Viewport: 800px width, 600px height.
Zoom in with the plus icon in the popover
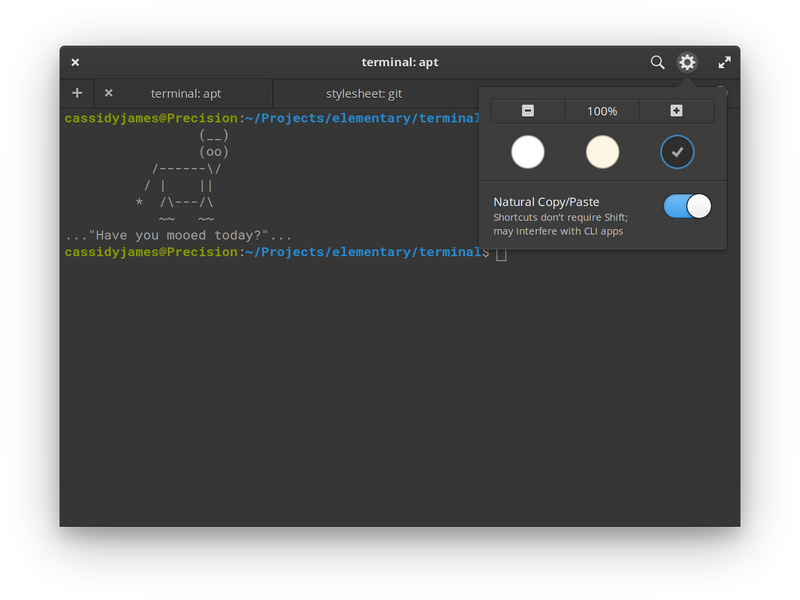677,111
